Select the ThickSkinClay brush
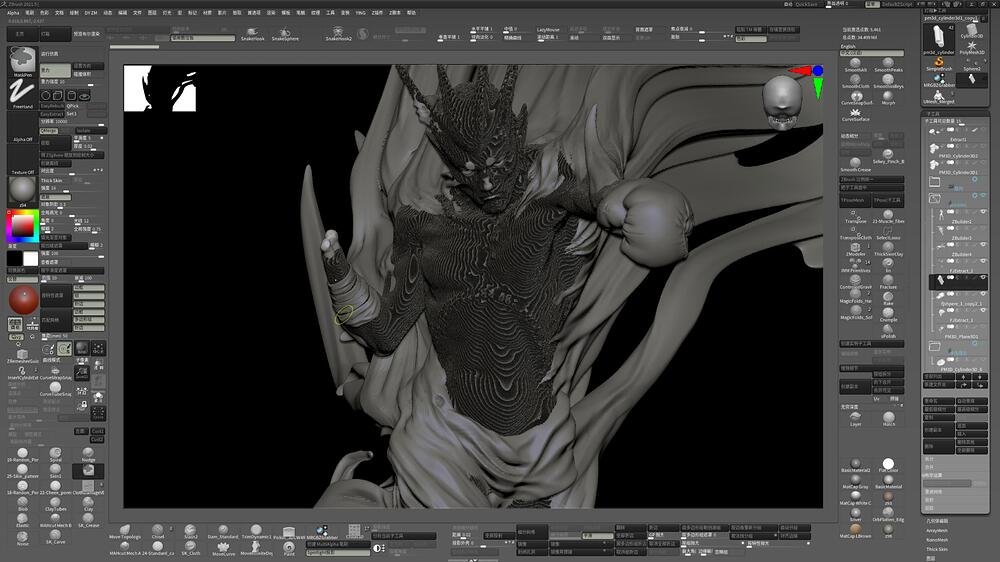The width and height of the screenshot is (1000, 562). click(x=888, y=249)
